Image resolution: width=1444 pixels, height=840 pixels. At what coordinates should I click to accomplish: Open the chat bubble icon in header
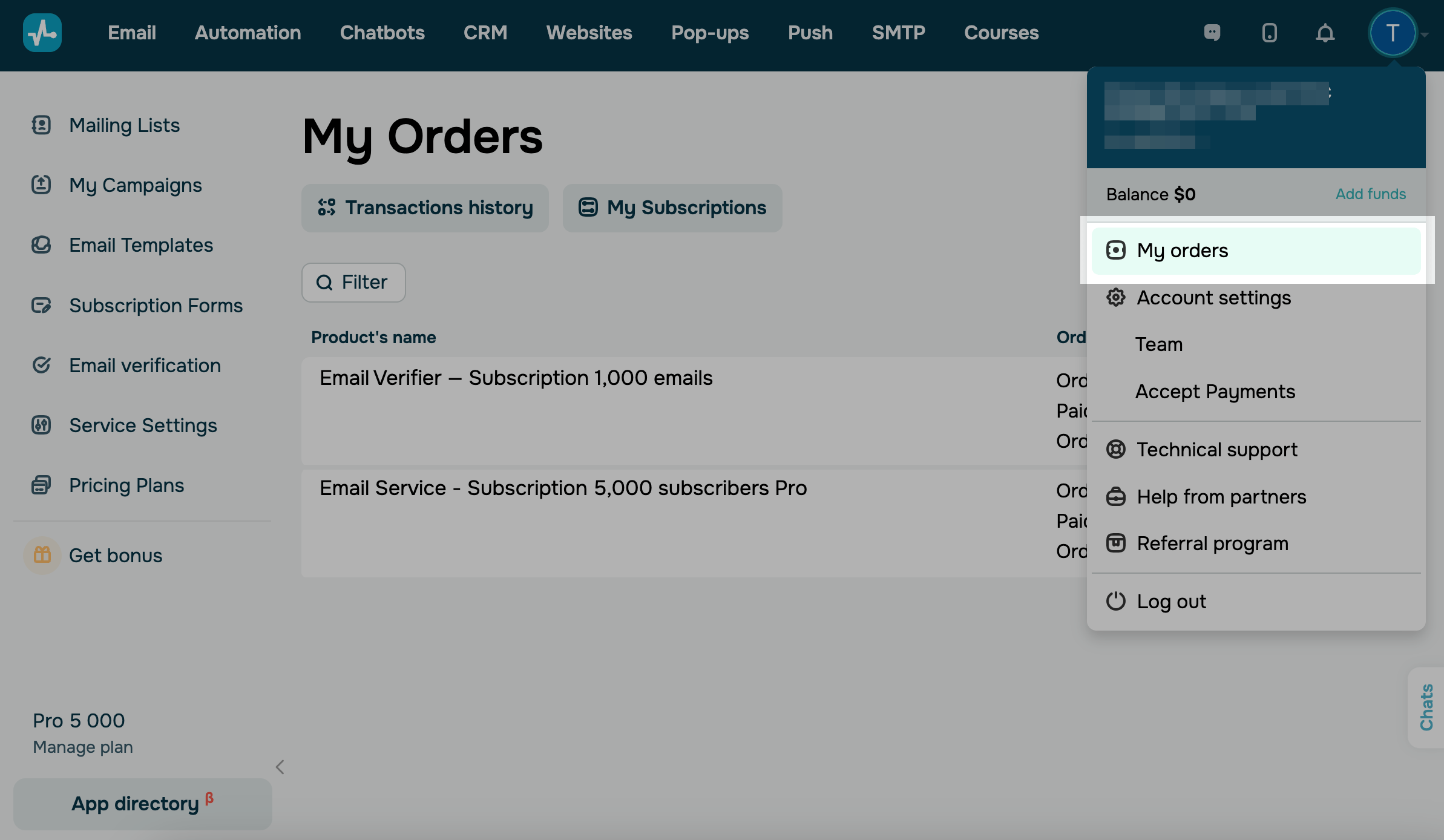pyautogui.click(x=1212, y=33)
